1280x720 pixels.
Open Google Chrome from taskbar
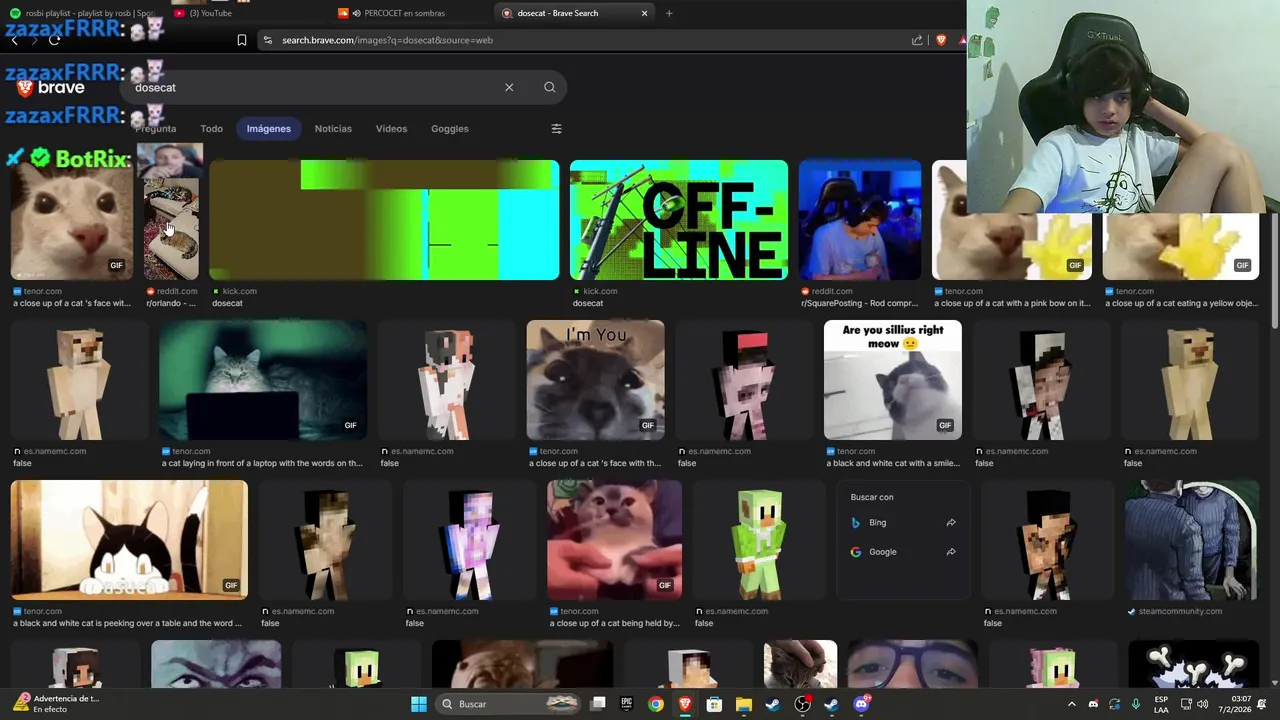(x=655, y=704)
